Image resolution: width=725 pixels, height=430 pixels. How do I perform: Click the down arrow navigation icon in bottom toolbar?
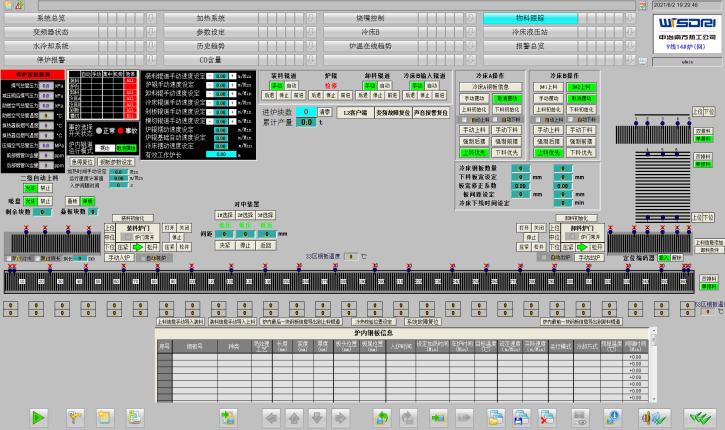tap(317, 418)
